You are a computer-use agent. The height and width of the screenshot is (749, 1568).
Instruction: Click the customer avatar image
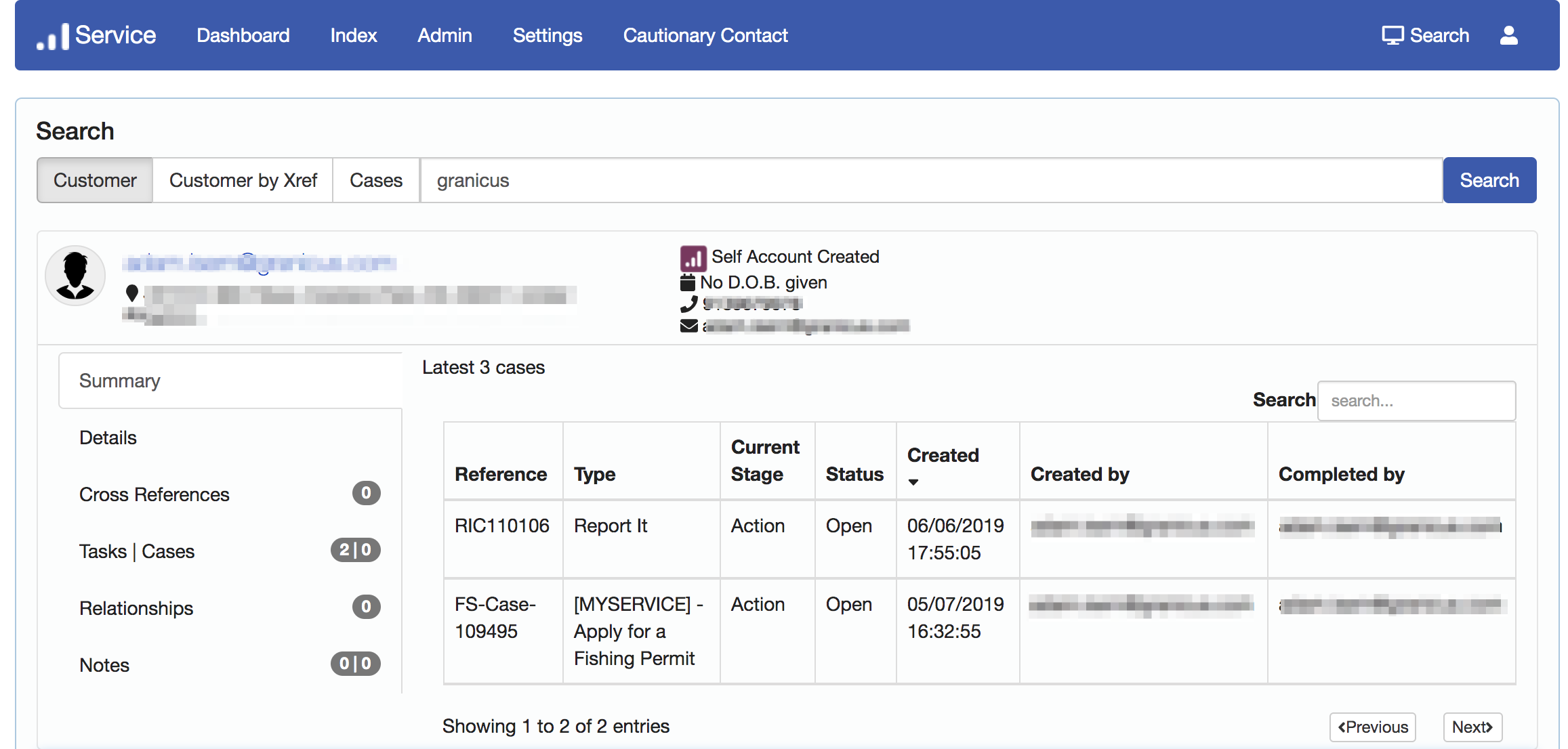click(75, 276)
